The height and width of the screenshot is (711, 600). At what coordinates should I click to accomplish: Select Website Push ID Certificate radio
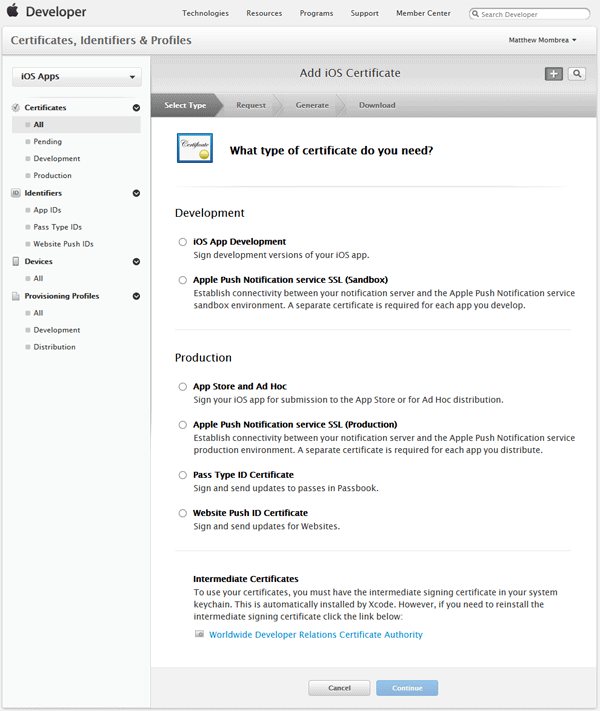coord(182,513)
